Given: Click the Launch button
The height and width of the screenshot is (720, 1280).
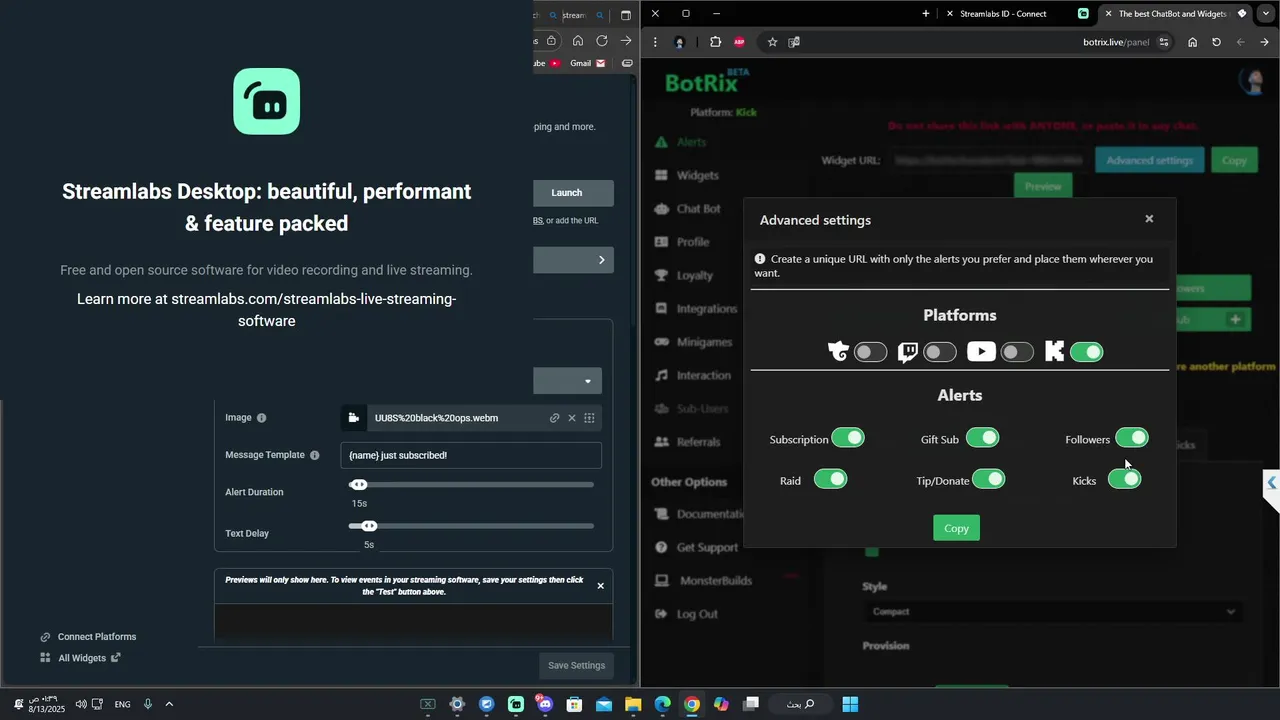Looking at the screenshot, I should (x=566, y=193).
